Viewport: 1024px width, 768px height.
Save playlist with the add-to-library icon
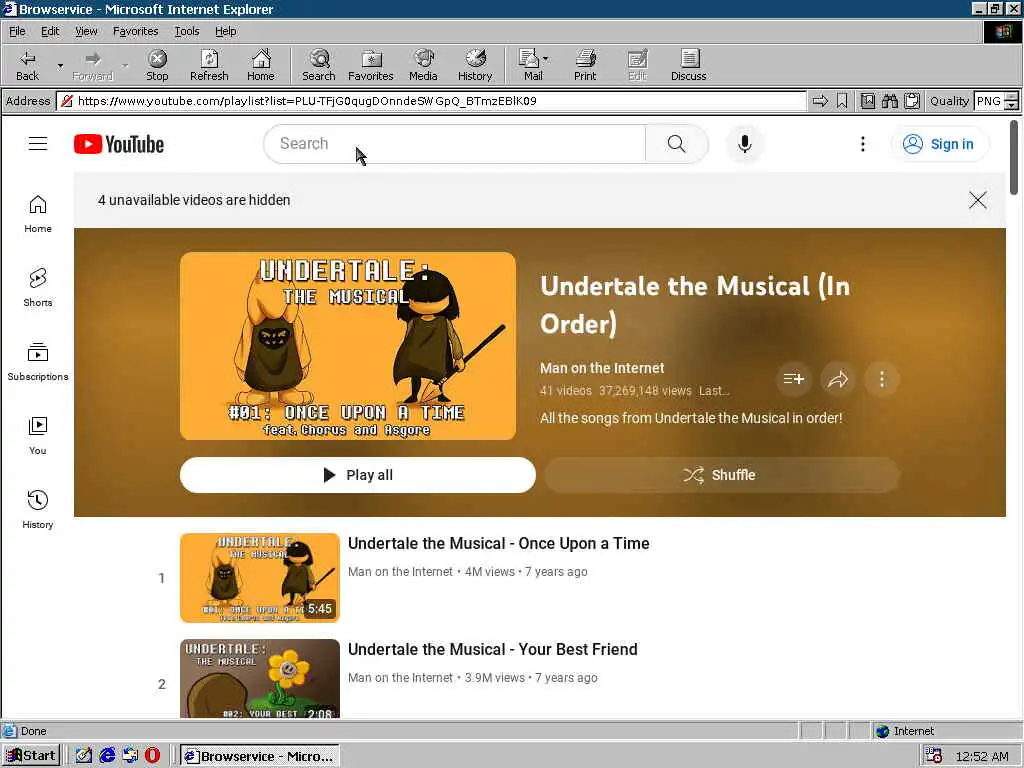pyautogui.click(x=794, y=379)
